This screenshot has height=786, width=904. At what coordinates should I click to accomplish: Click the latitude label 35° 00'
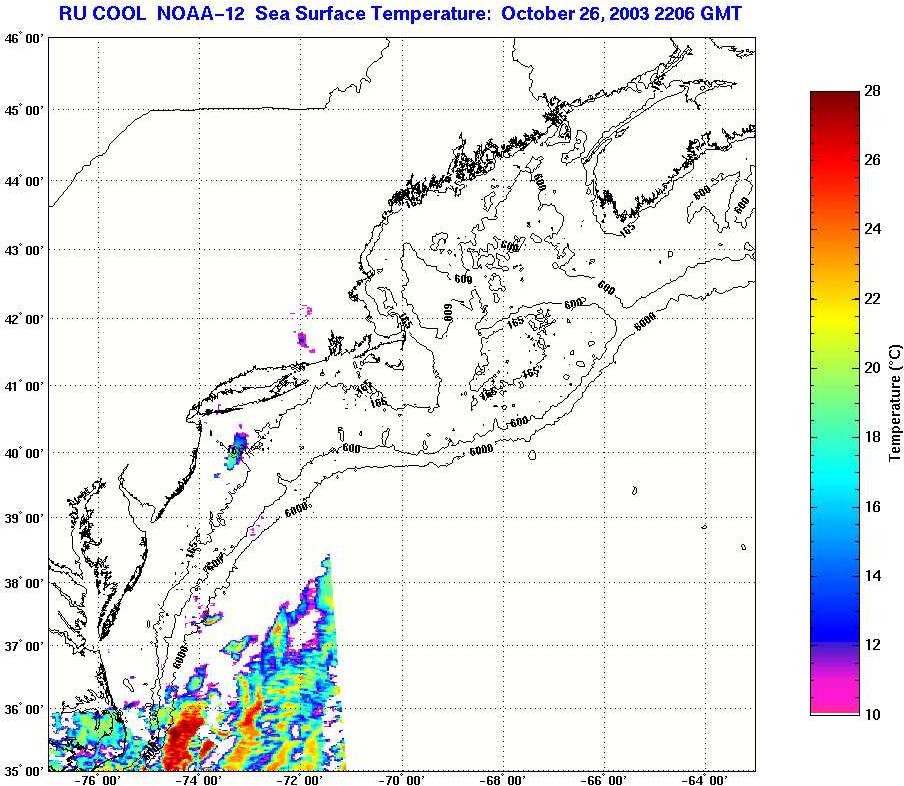click(x=24, y=771)
